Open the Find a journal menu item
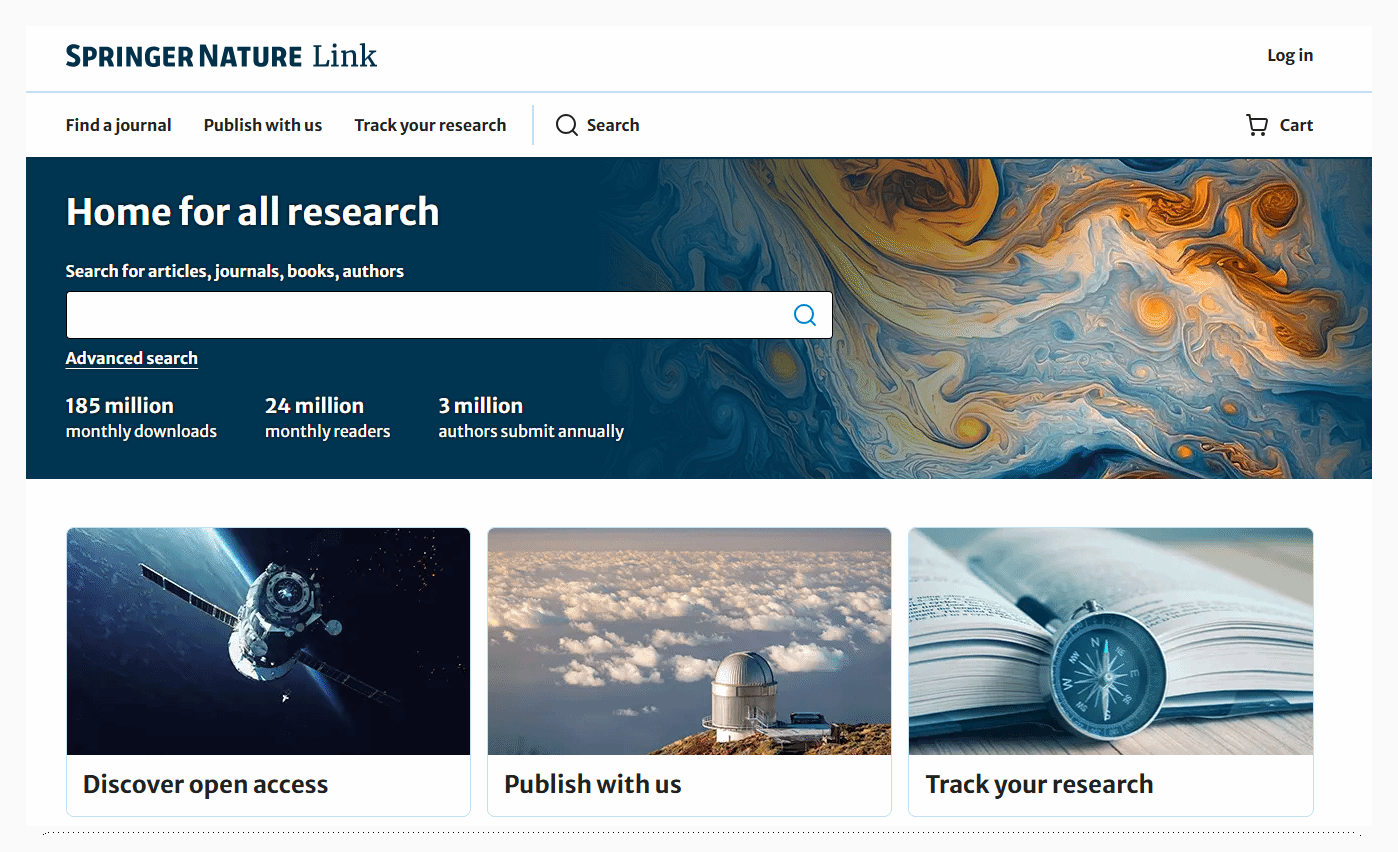The width and height of the screenshot is (1398, 852). point(119,125)
